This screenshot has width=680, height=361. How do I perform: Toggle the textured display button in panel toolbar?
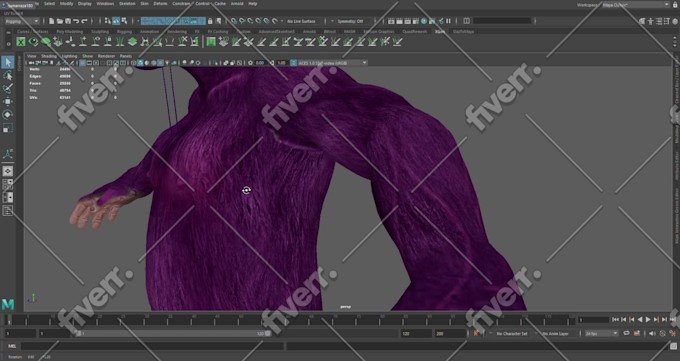pos(160,63)
